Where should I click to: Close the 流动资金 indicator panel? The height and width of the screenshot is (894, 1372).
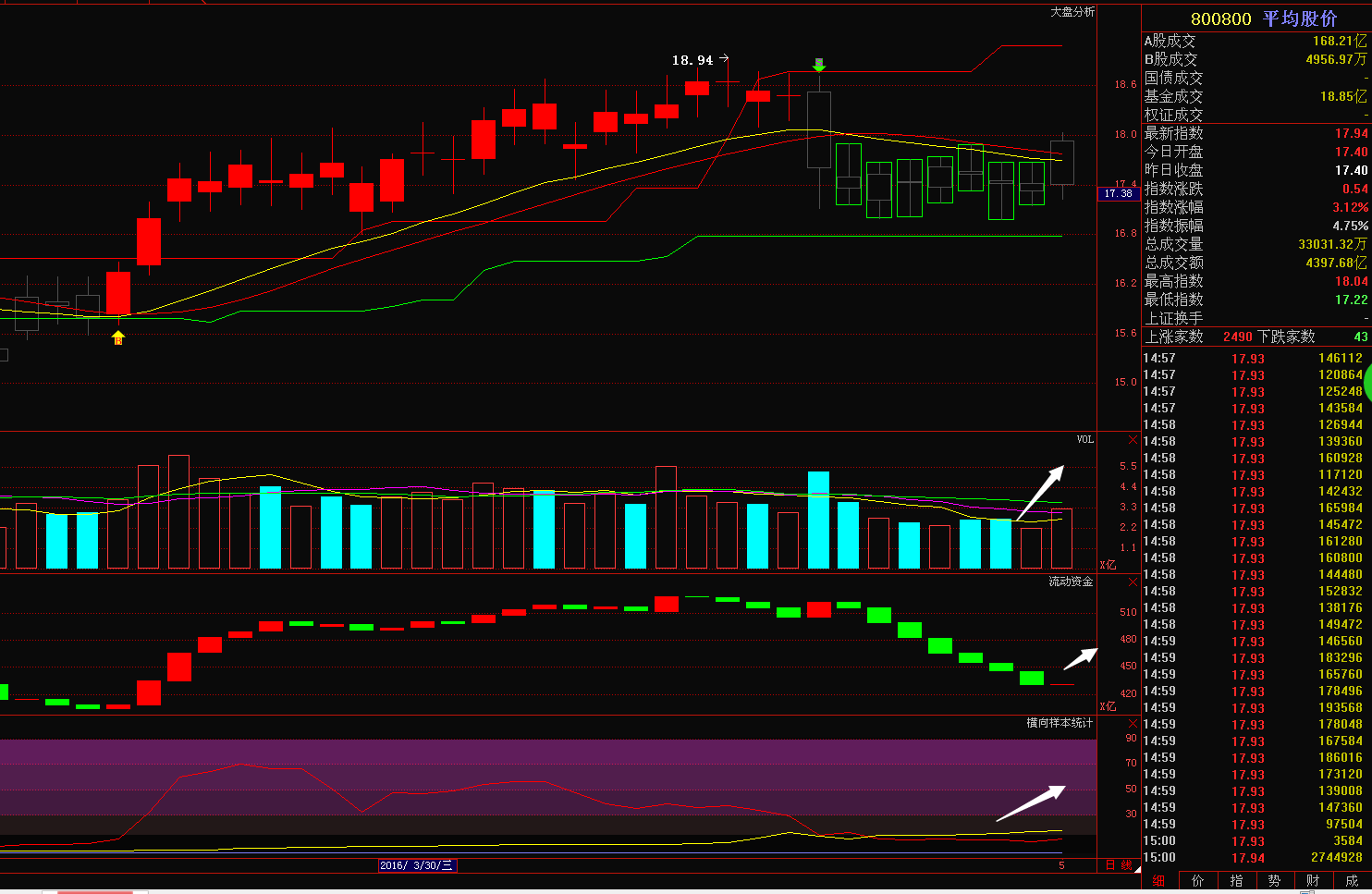pos(1133,582)
